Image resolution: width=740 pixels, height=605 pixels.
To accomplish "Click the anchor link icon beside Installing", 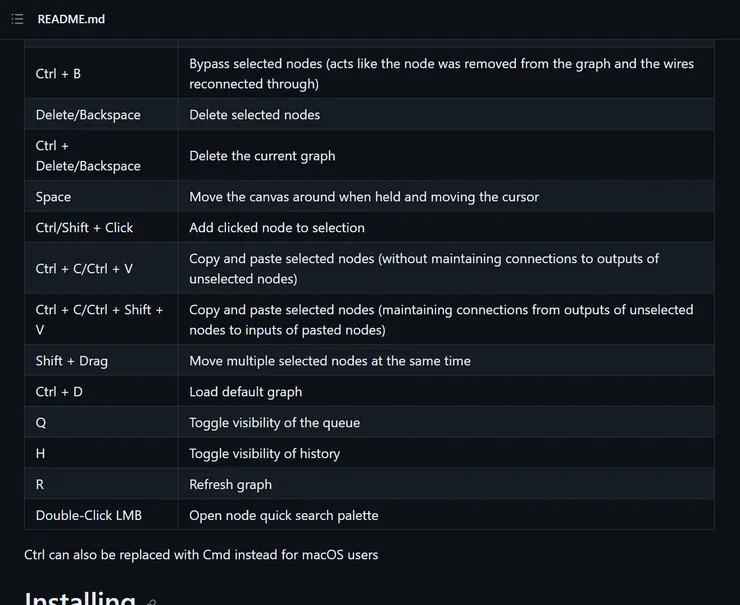I will (152, 601).
